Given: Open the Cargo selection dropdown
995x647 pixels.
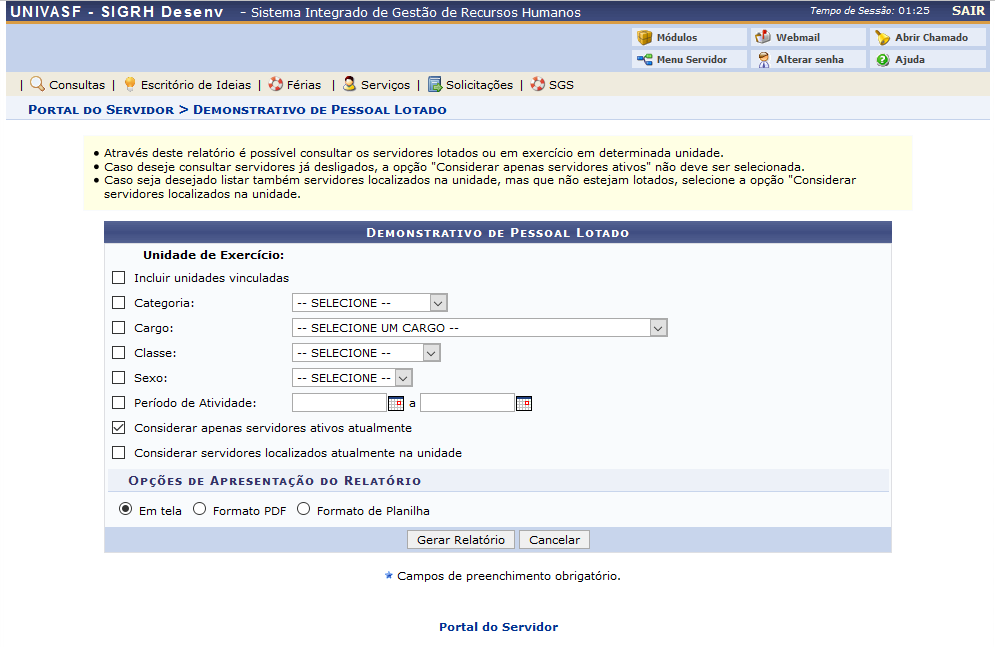Looking at the screenshot, I should click(x=479, y=328).
